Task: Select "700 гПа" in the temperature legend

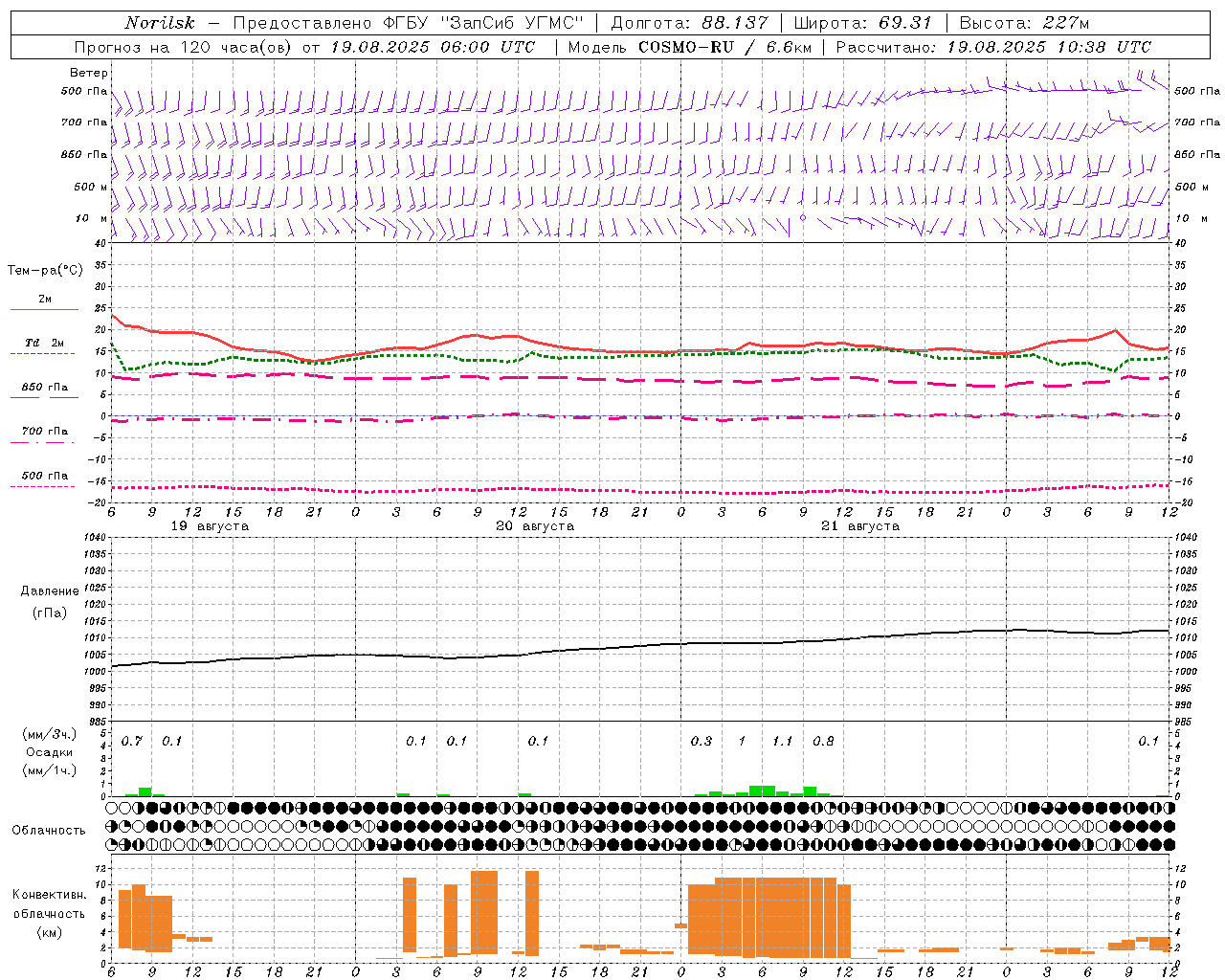Action: click(44, 432)
